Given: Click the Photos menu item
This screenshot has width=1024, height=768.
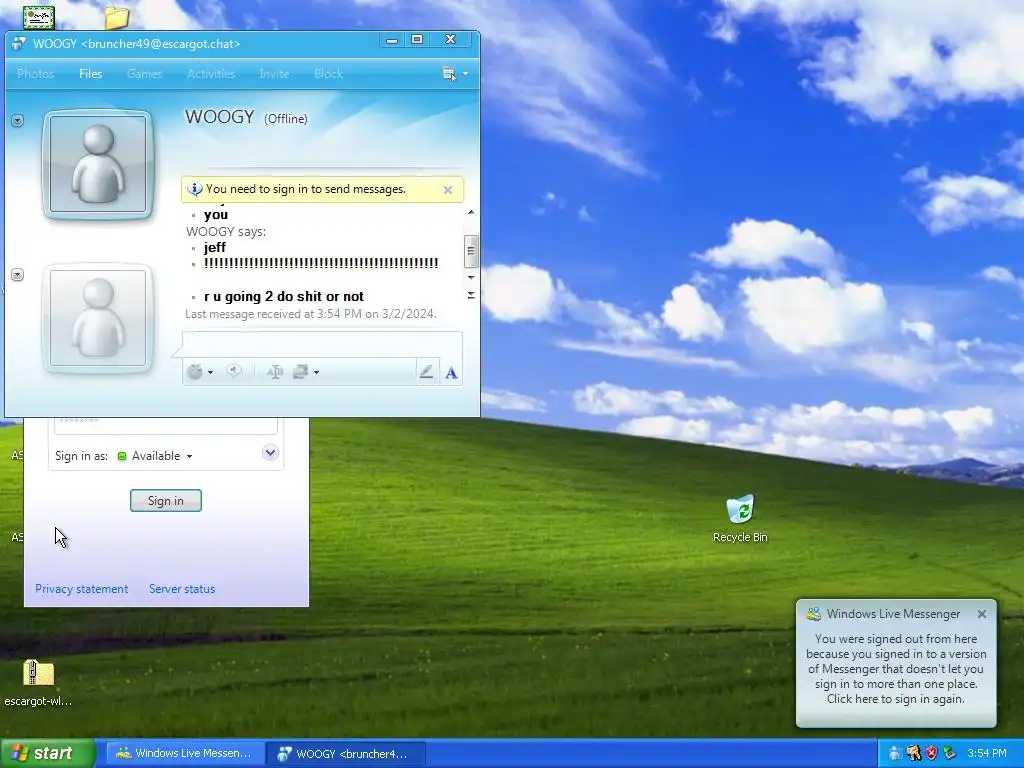Looking at the screenshot, I should [x=35, y=74].
